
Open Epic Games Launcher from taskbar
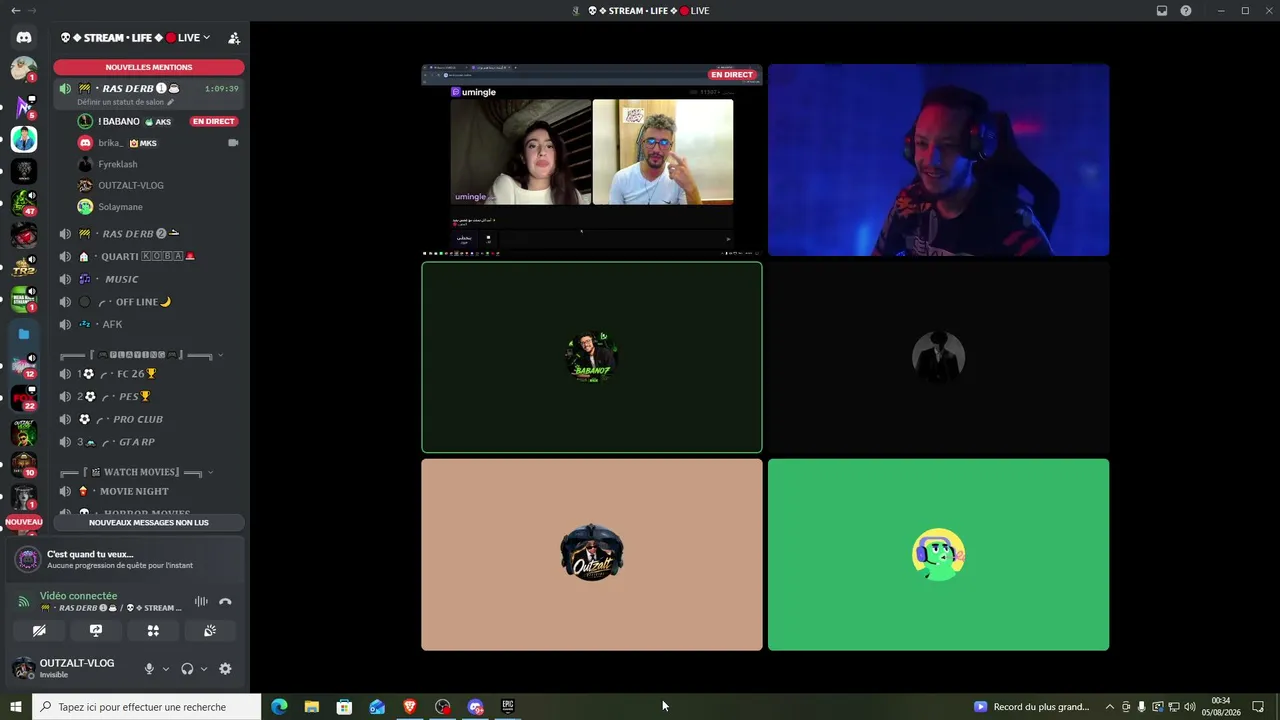(x=508, y=707)
